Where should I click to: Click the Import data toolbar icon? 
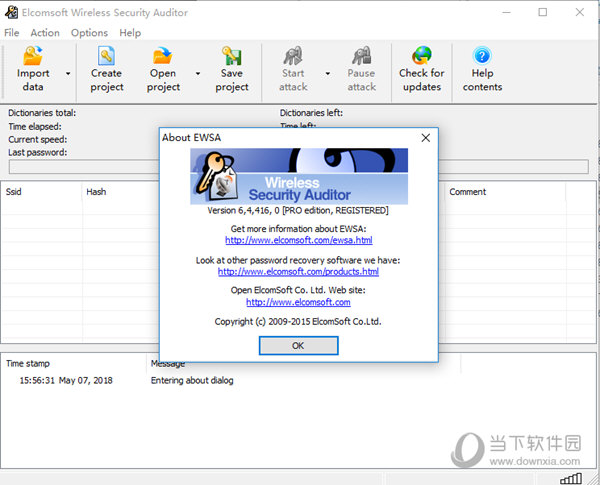[x=33, y=56]
